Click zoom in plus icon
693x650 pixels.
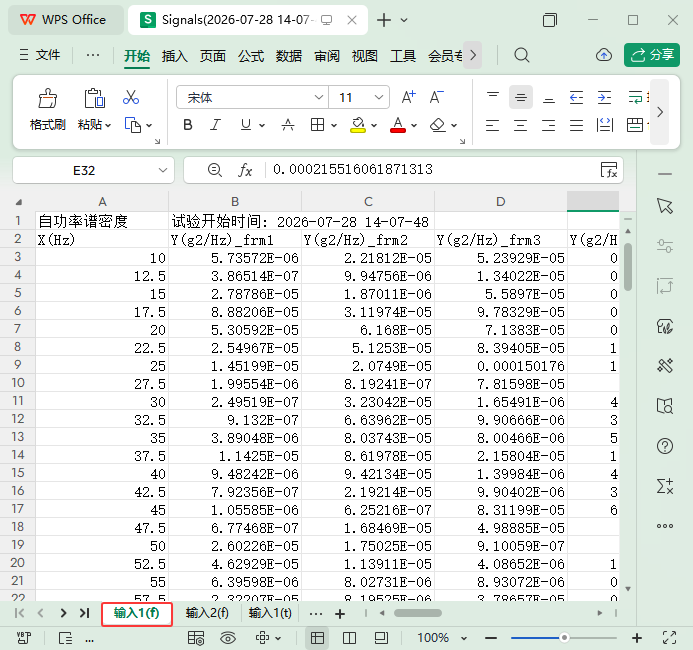point(637,638)
